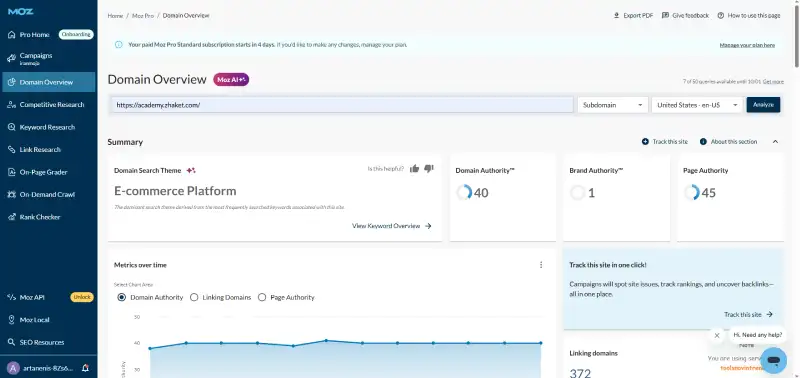Click the thumbs down icon
The width and height of the screenshot is (800, 378).
429,168
